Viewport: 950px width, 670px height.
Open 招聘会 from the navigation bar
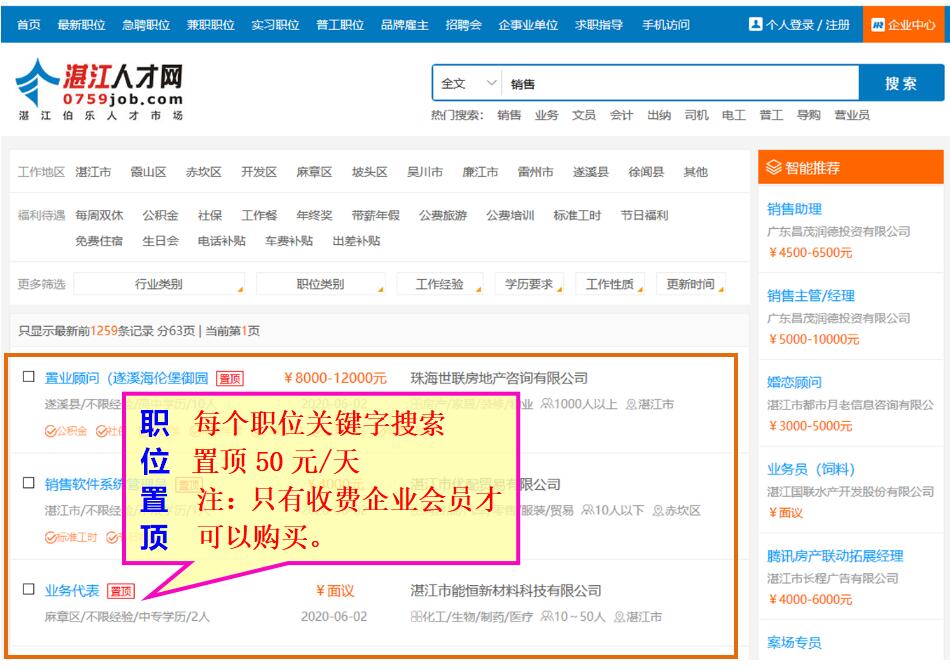(x=463, y=25)
